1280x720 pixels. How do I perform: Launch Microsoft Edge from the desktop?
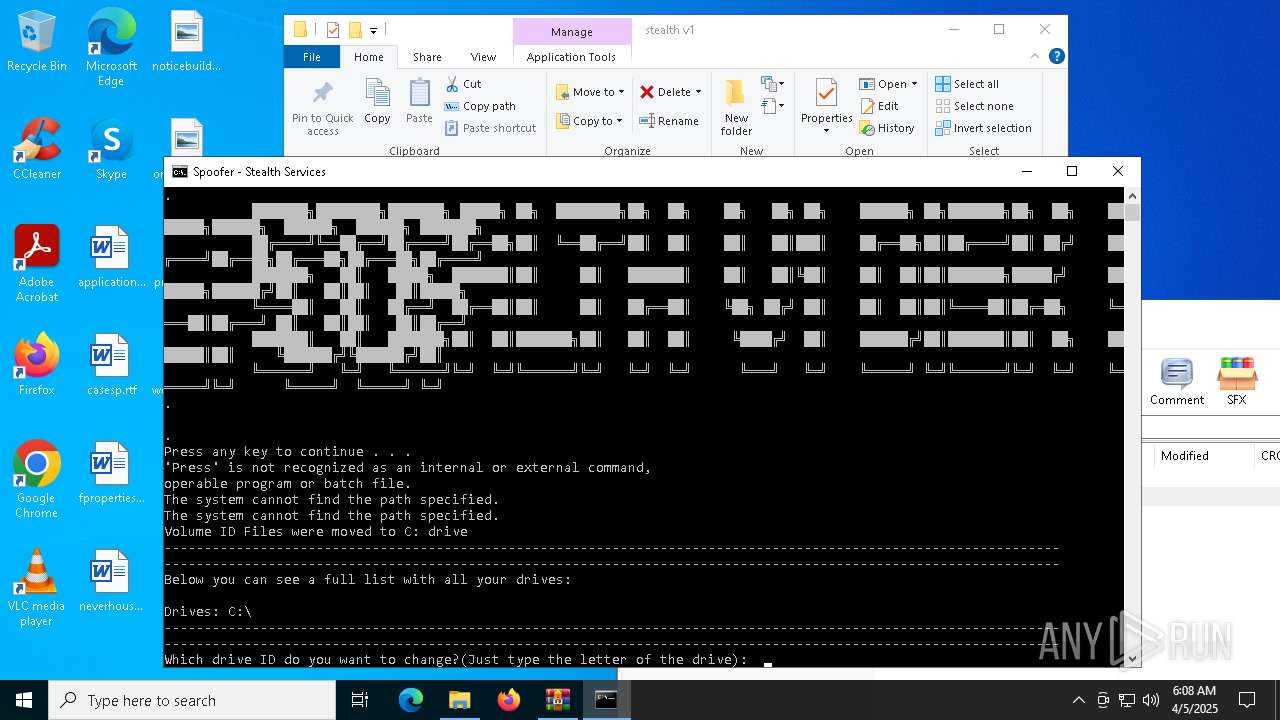point(111,48)
